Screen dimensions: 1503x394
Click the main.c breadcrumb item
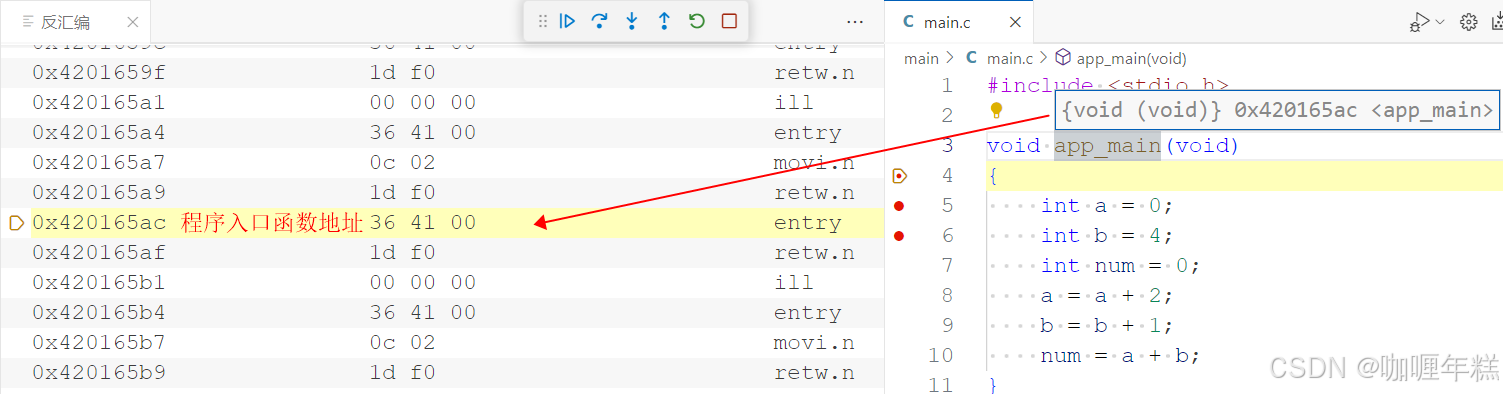point(1000,59)
